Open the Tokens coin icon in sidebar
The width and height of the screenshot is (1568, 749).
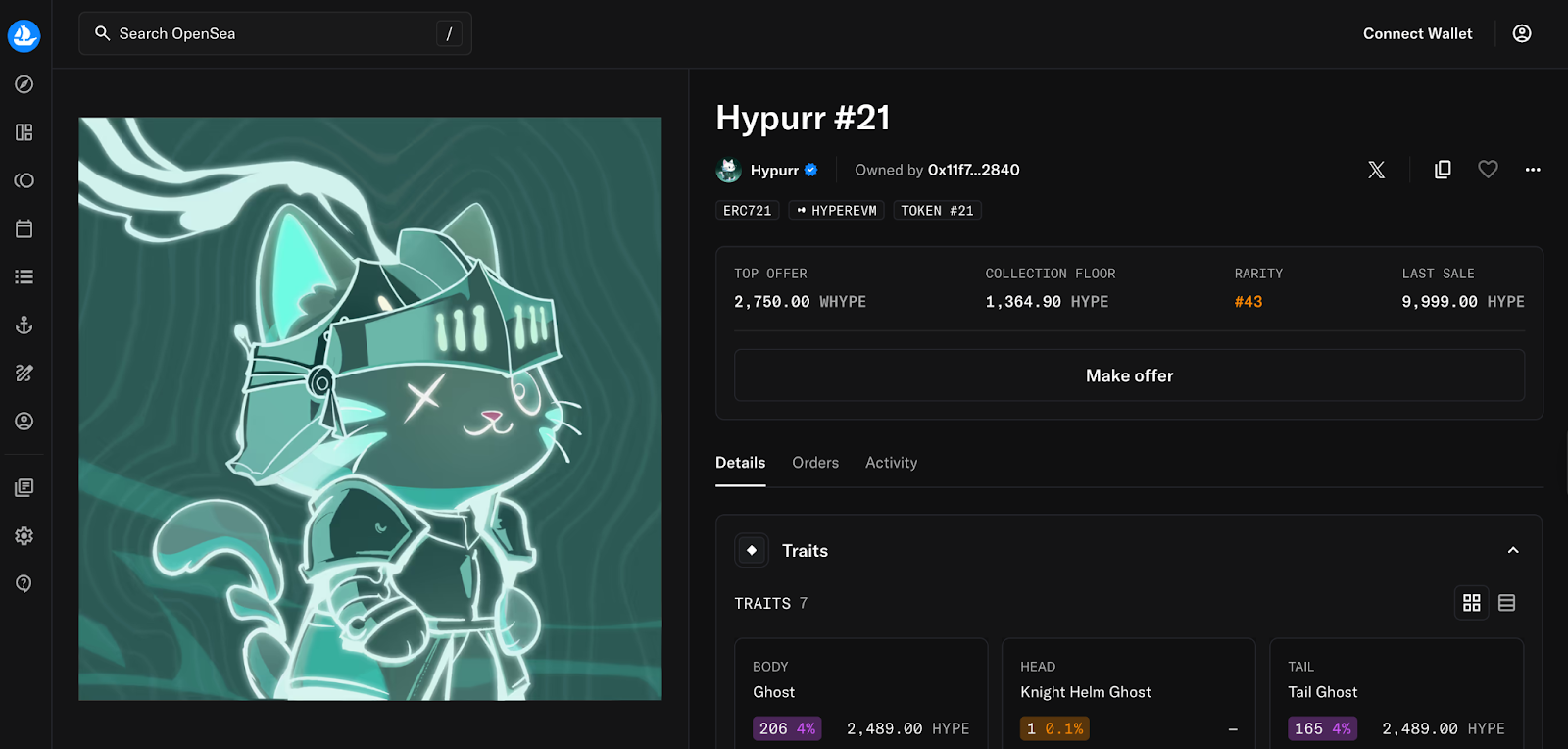[x=24, y=180]
